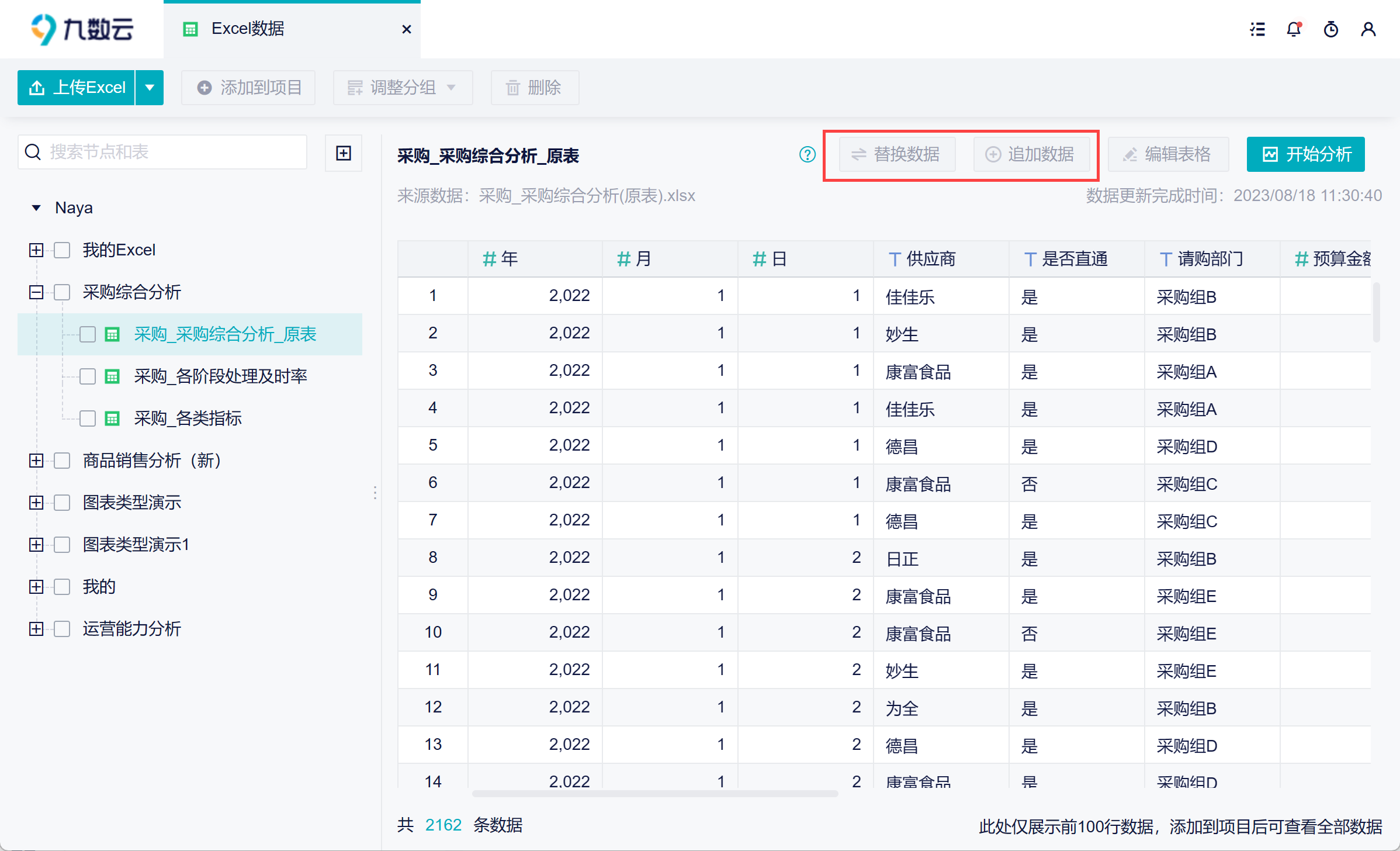Check the 我的Excel folder checkbox
The width and height of the screenshot is (1400, 851).
pos(62,250)
